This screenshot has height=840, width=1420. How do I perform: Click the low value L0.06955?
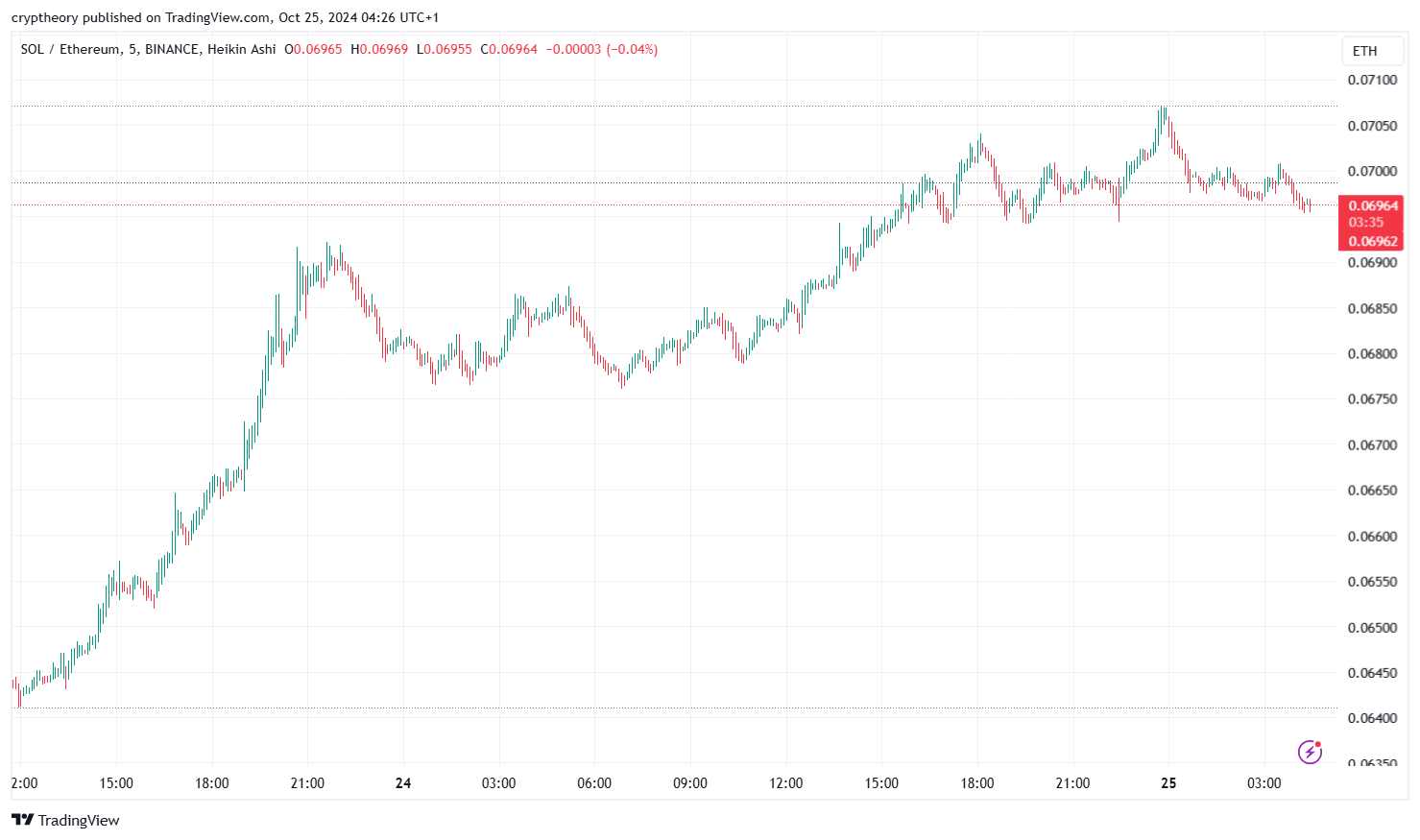(445, 49)
